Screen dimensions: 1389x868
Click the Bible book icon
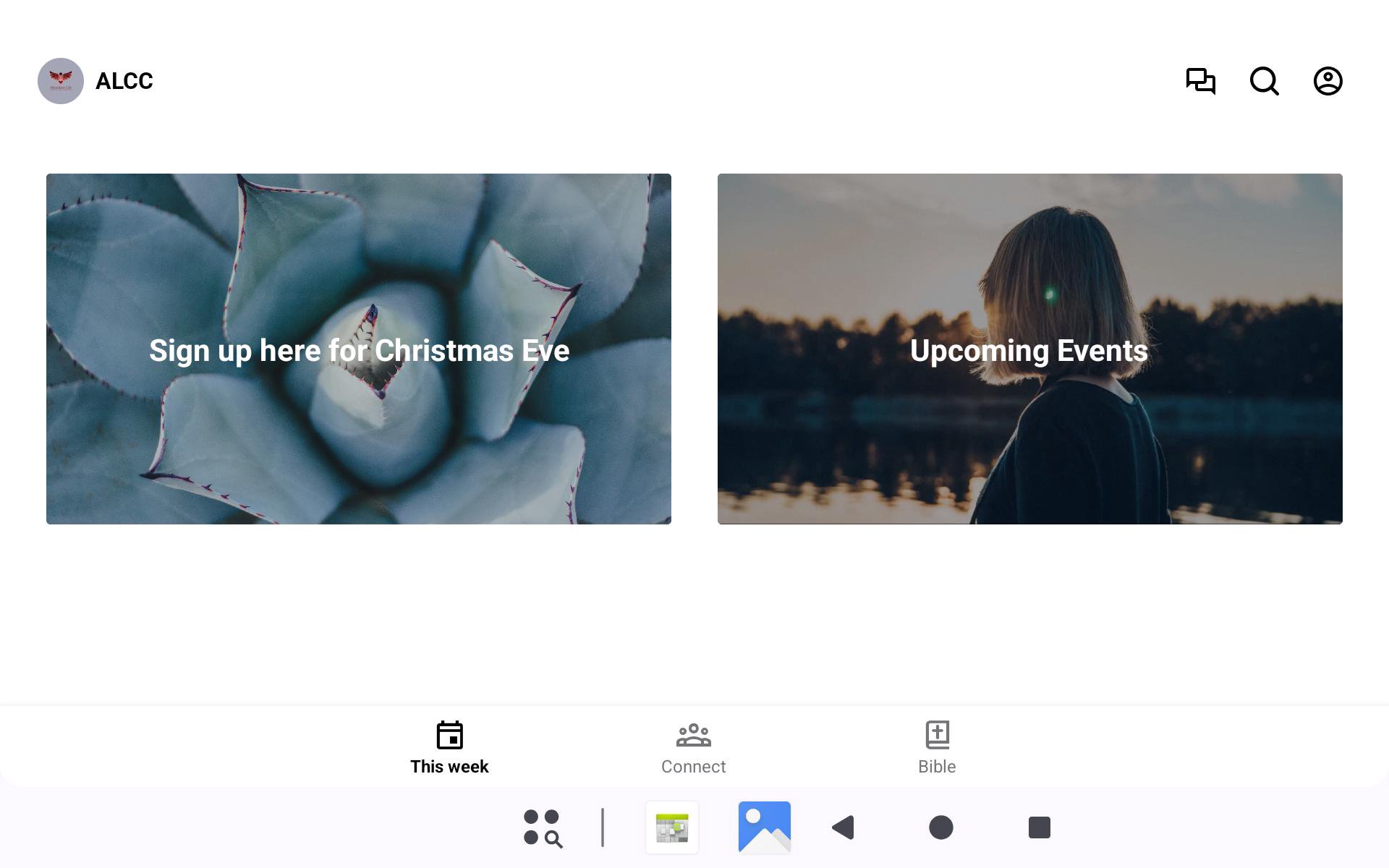click(x=937, y=735)
